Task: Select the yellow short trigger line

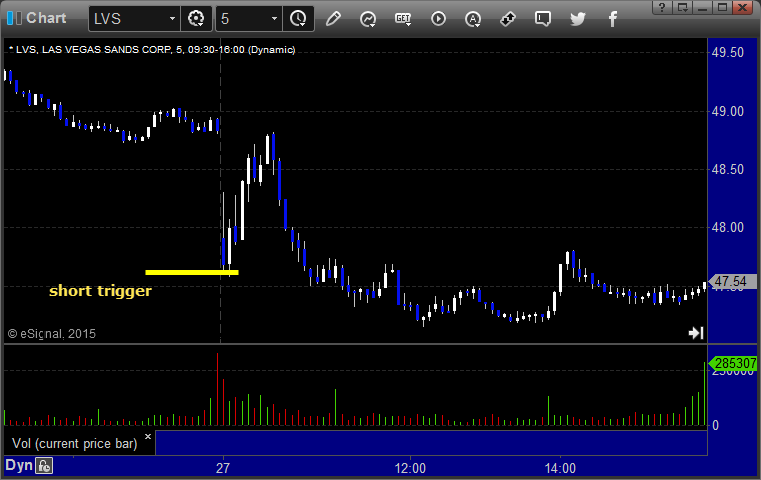Action: click(192, 272)
